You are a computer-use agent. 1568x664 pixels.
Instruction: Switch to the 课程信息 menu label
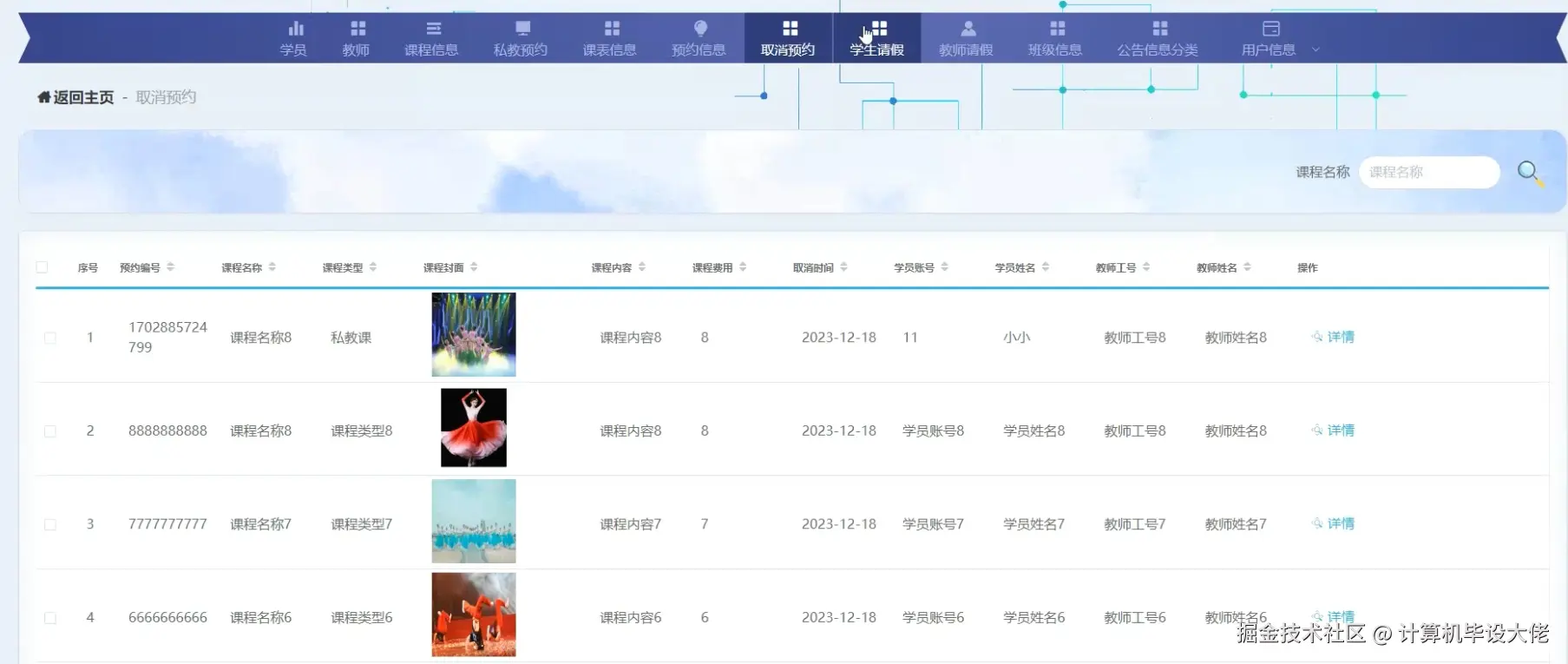(x=431, y=50)
